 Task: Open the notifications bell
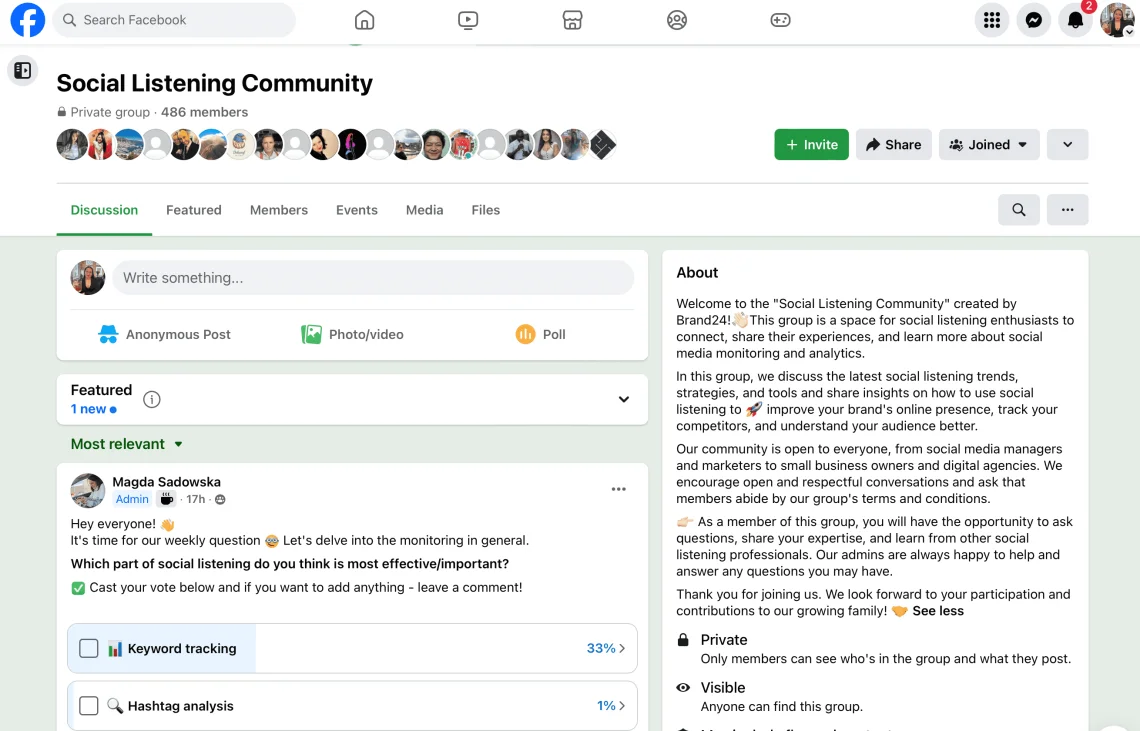click(x=1076, y=20)
